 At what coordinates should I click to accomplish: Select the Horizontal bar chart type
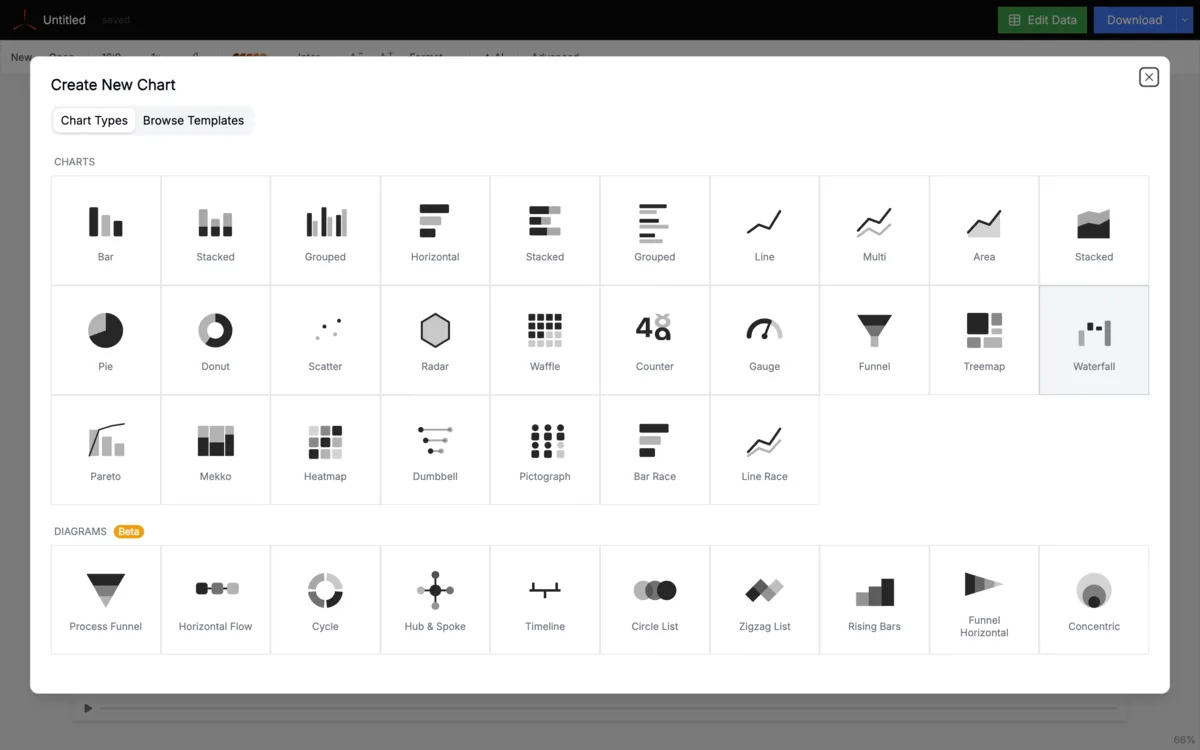435,230
